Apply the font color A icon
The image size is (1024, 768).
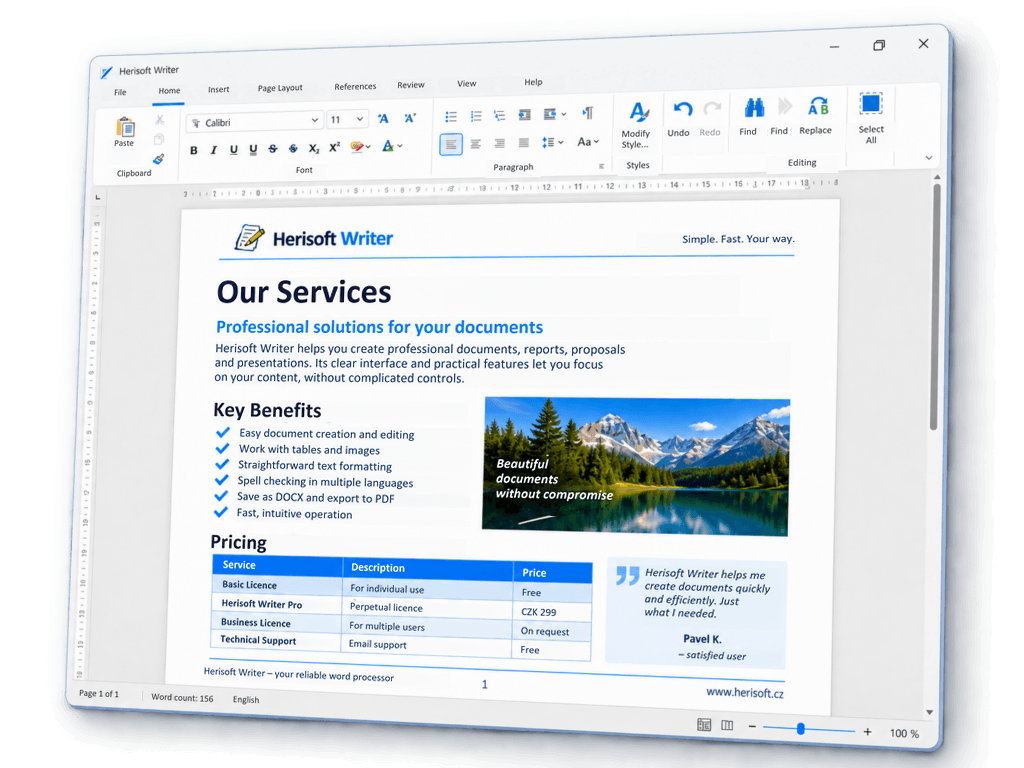click(x=388, y=146)
